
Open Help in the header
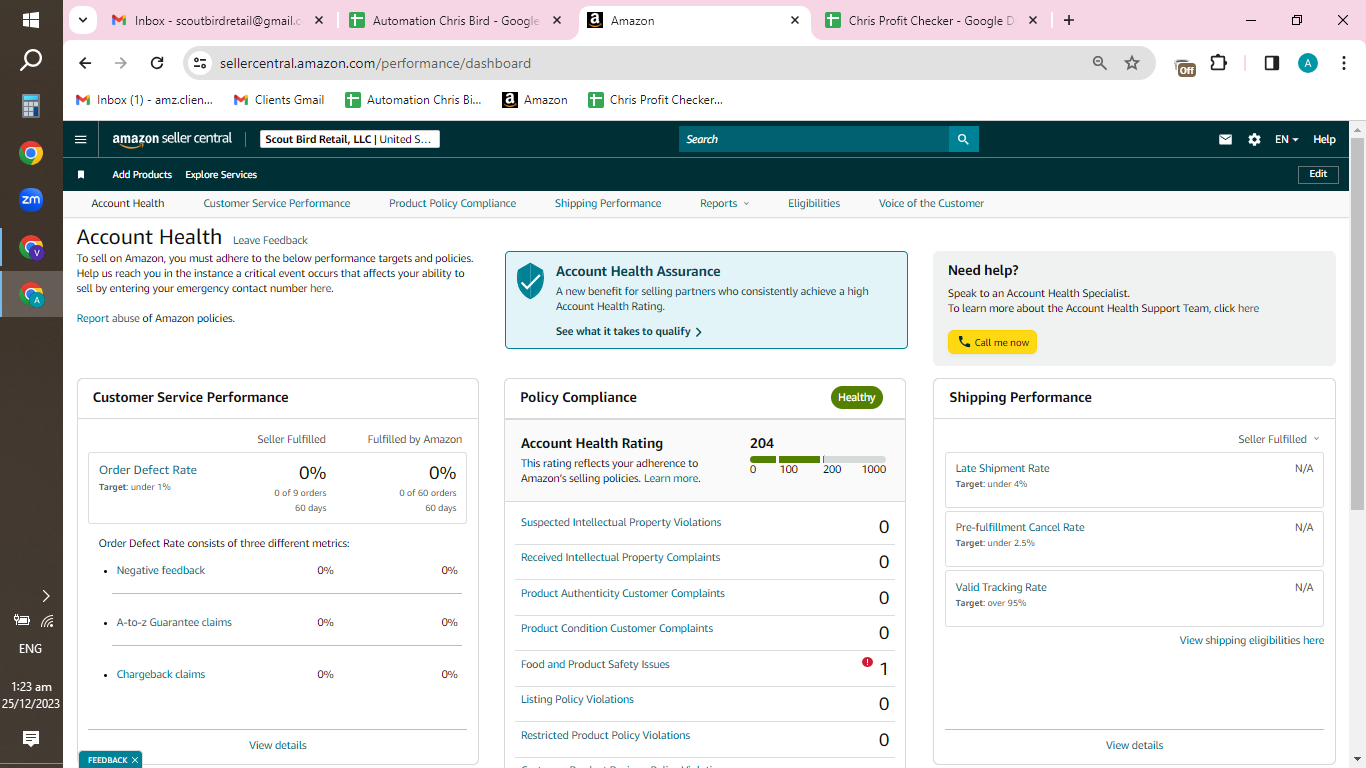(x=1324, y=140)
